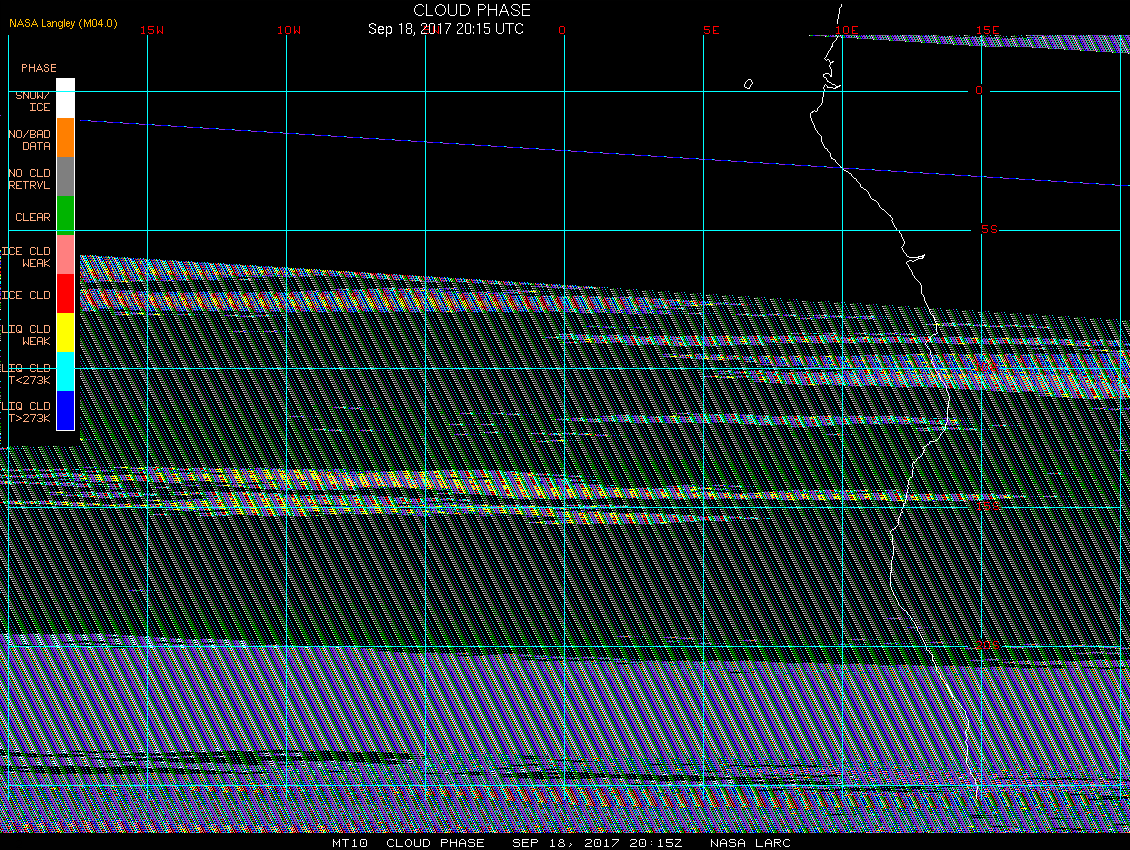
Task: Click the 10E longitude label
Action: coord(847,30)
